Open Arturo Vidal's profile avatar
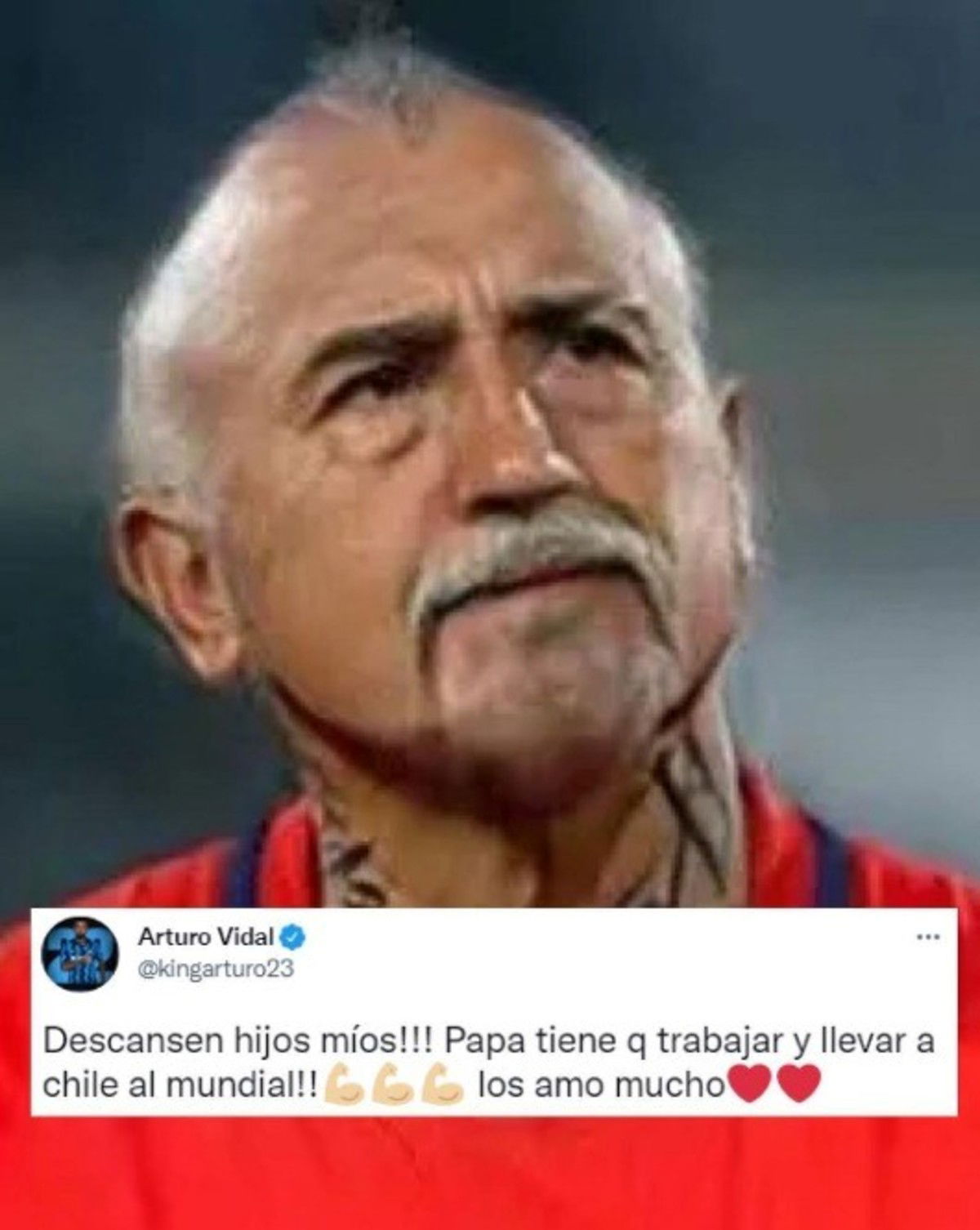Image resolution: width=980 pixels, height=1230 pixels. click(x=80, y=955)
